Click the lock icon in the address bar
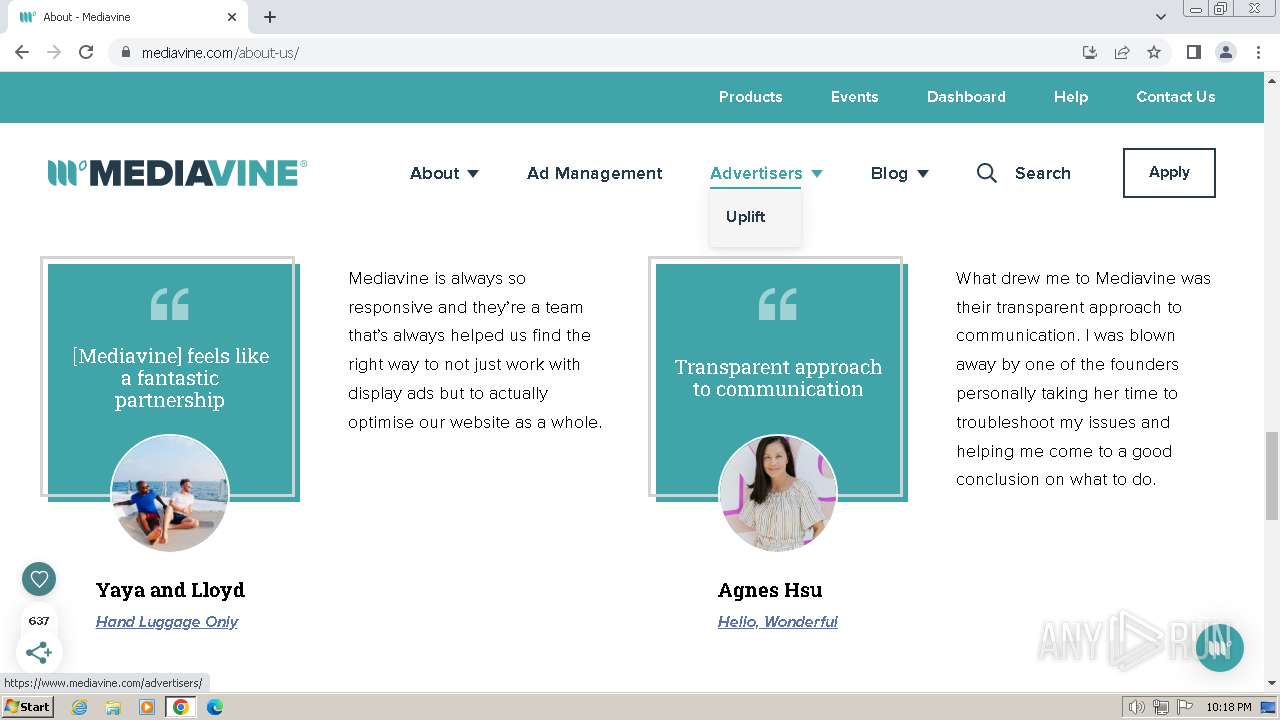Screen dimensions: 1280x720 [x=126, y=52]
